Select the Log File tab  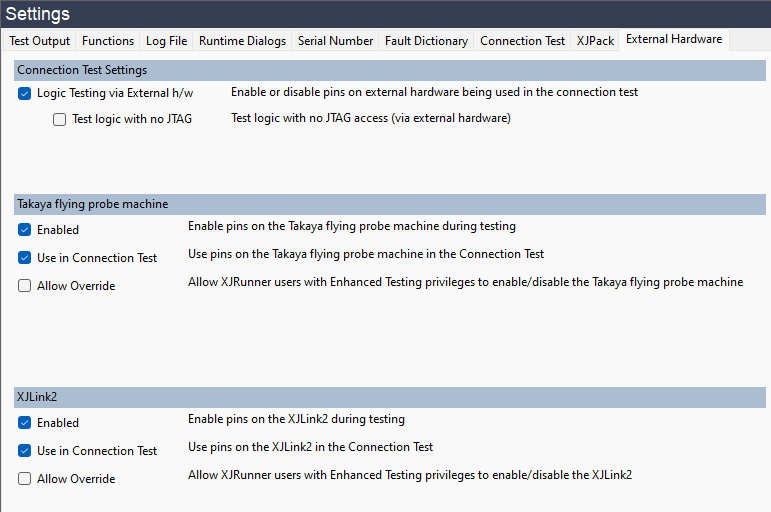pos(166,41)
